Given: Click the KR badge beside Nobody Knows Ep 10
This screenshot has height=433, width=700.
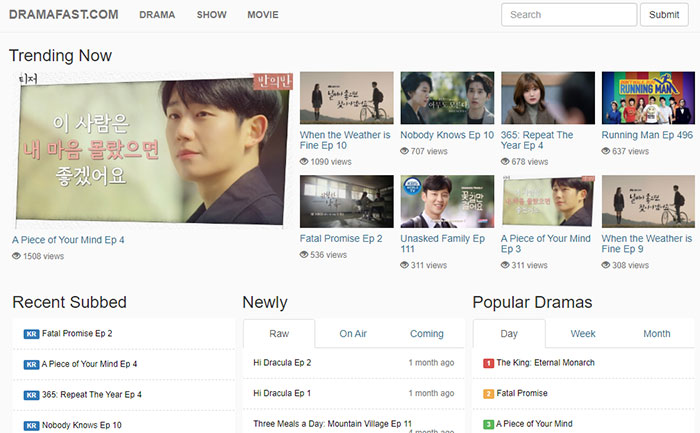Looking at the screenshot, I should click(31, 425).
